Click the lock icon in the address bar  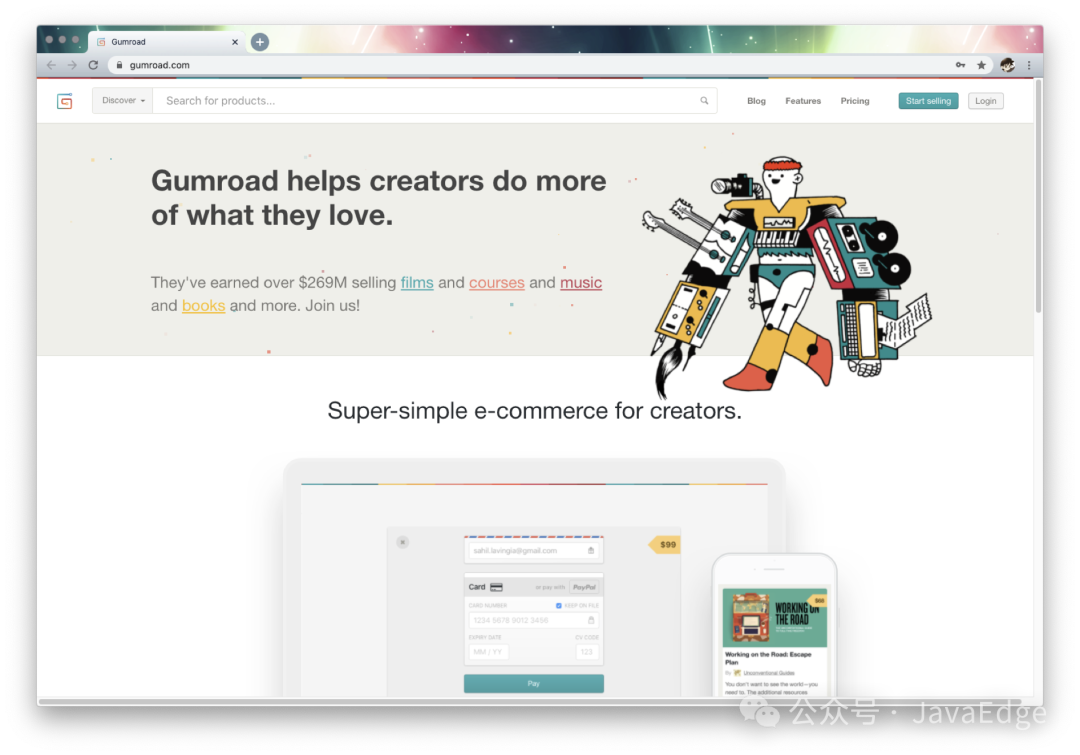tap(119, 65)
